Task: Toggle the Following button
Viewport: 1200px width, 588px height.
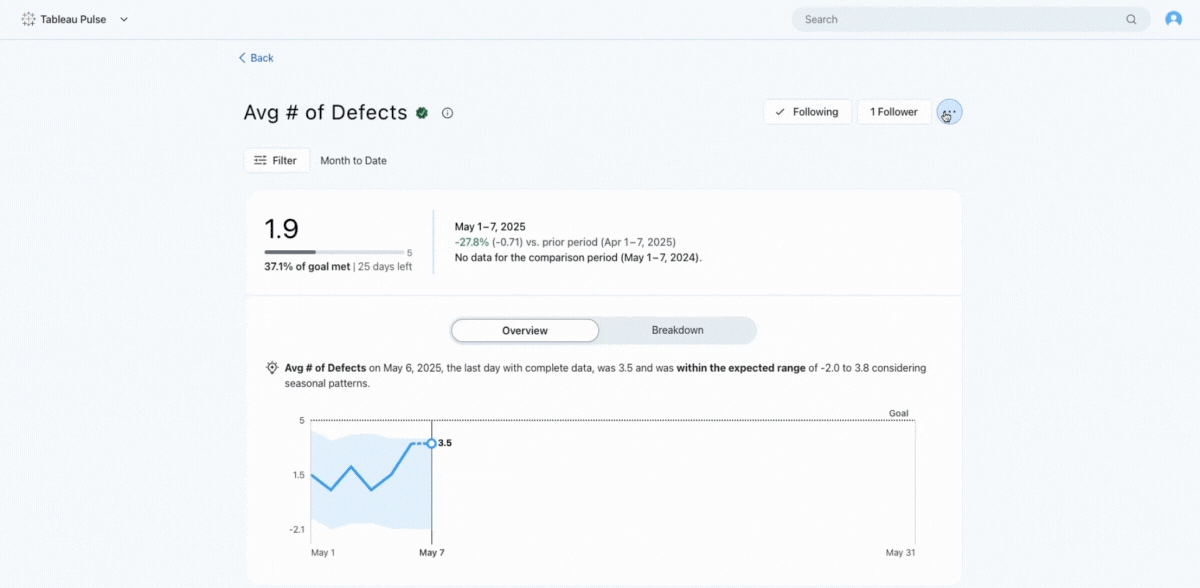Action: point(807,112)
